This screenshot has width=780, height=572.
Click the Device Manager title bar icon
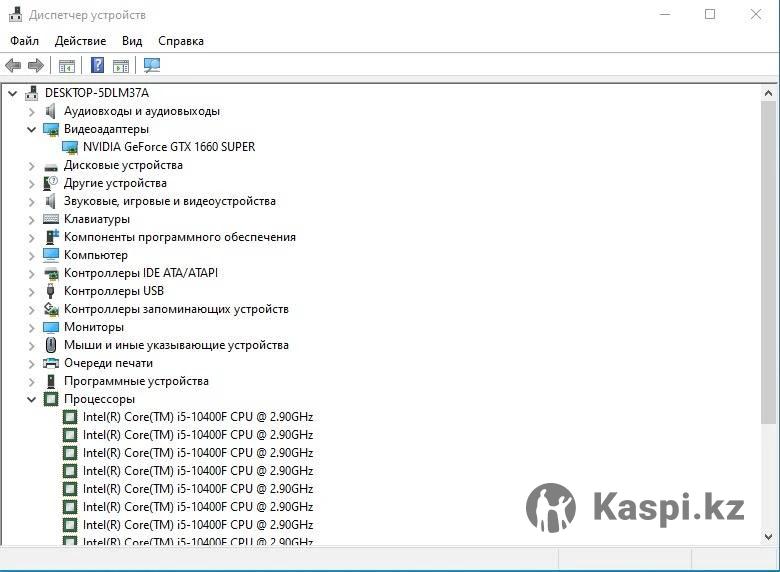tap(15, 14)
